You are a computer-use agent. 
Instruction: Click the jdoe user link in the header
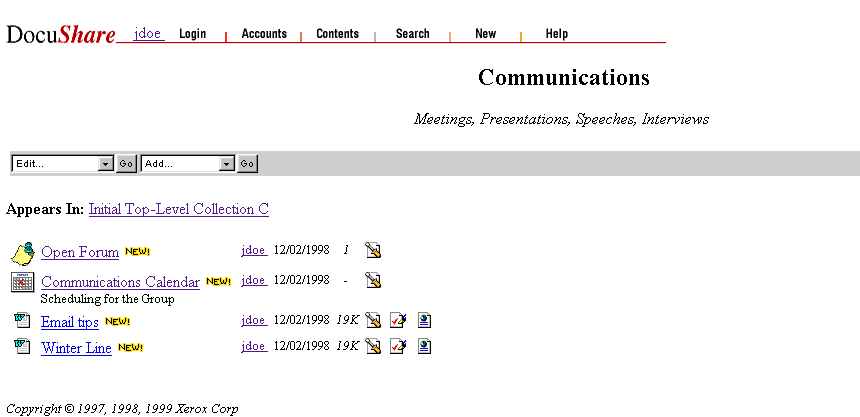tap(148, 34)
